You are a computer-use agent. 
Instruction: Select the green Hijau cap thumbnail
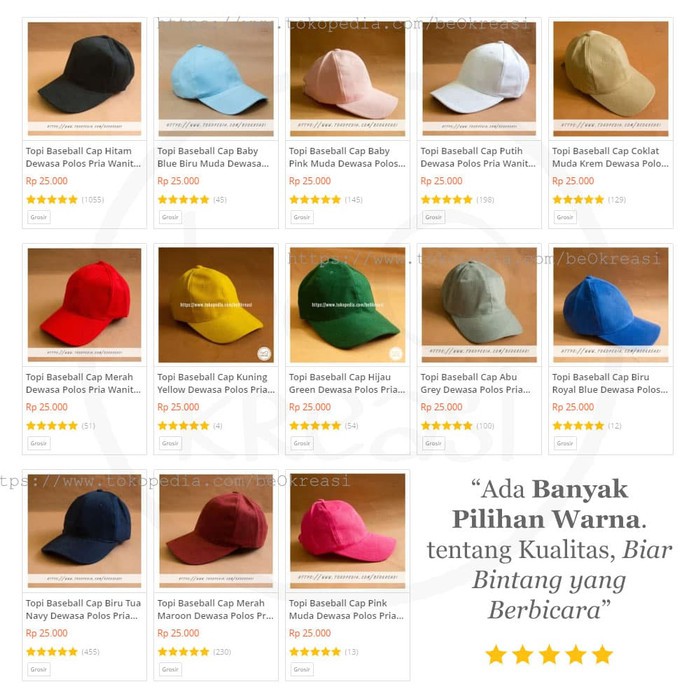tap(347, 305)
